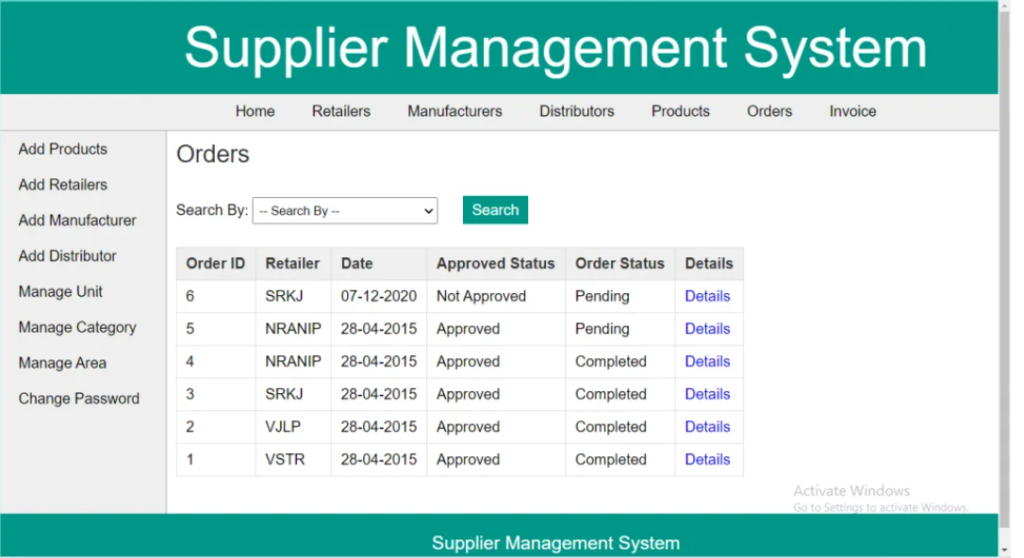Click the Approved Status column header
This screenshot has height=558, width=1024.
coord(496,263)
